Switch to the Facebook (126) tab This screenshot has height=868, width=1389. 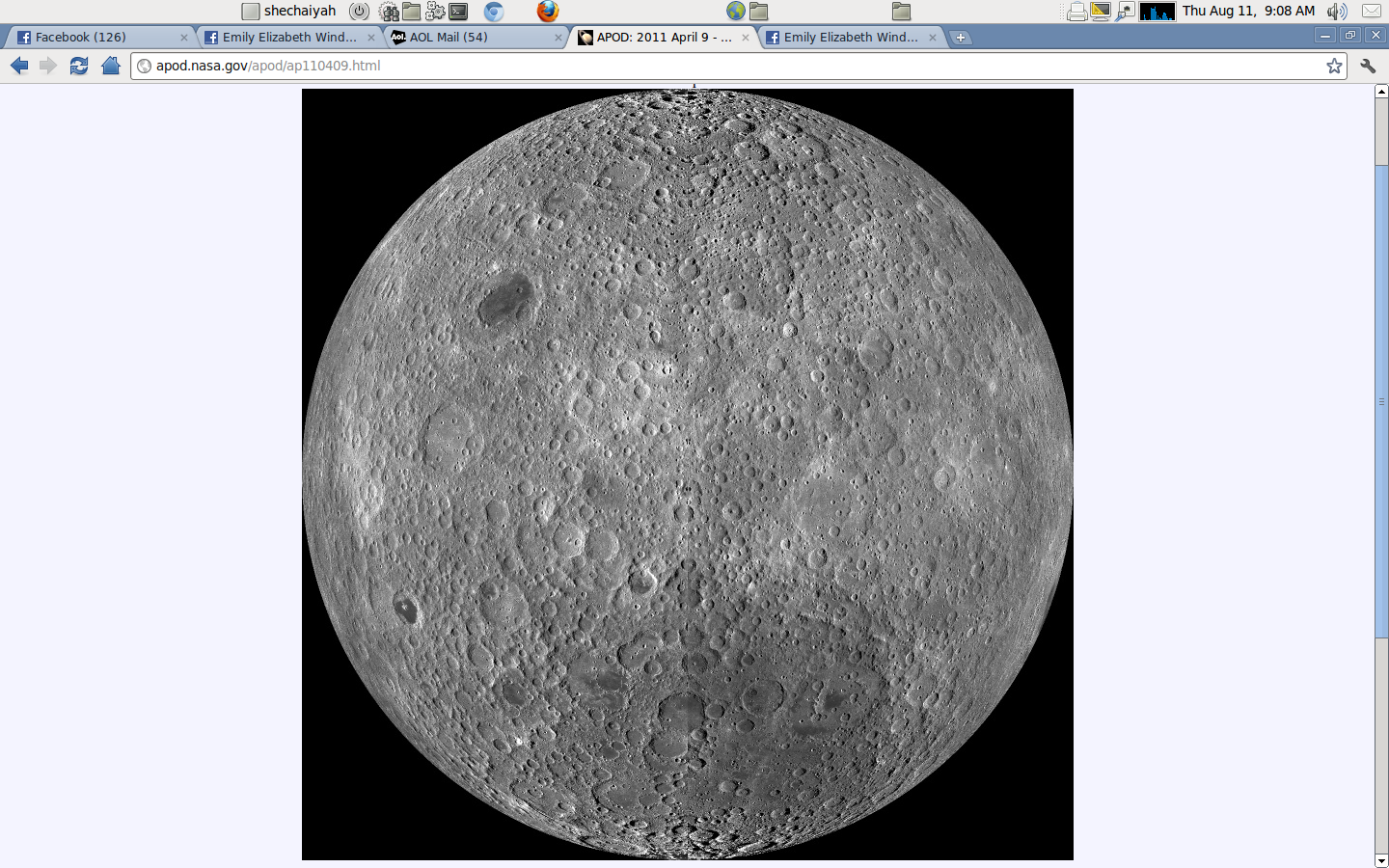click(99, 37)
